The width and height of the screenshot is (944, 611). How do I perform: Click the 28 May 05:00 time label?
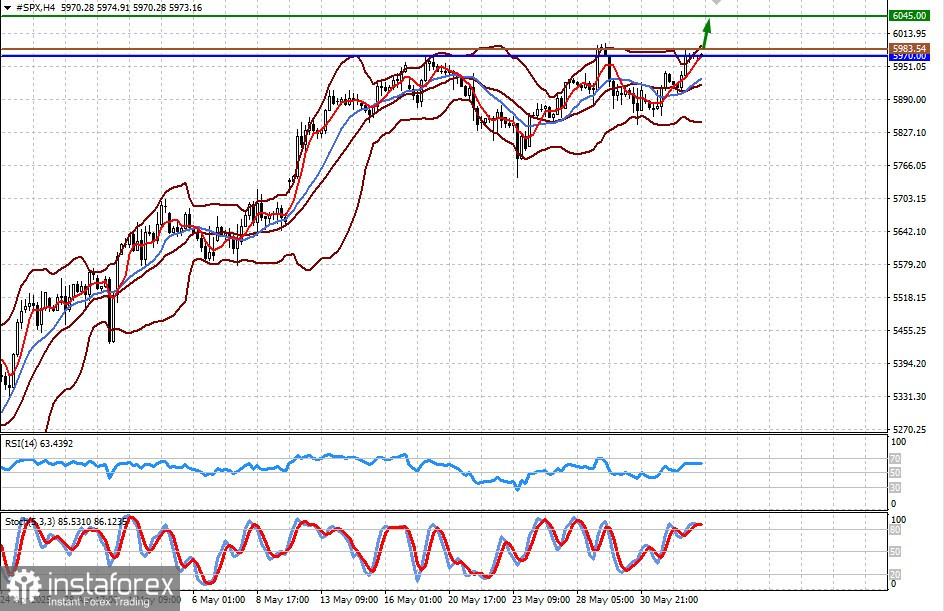[x=605, y=600]
